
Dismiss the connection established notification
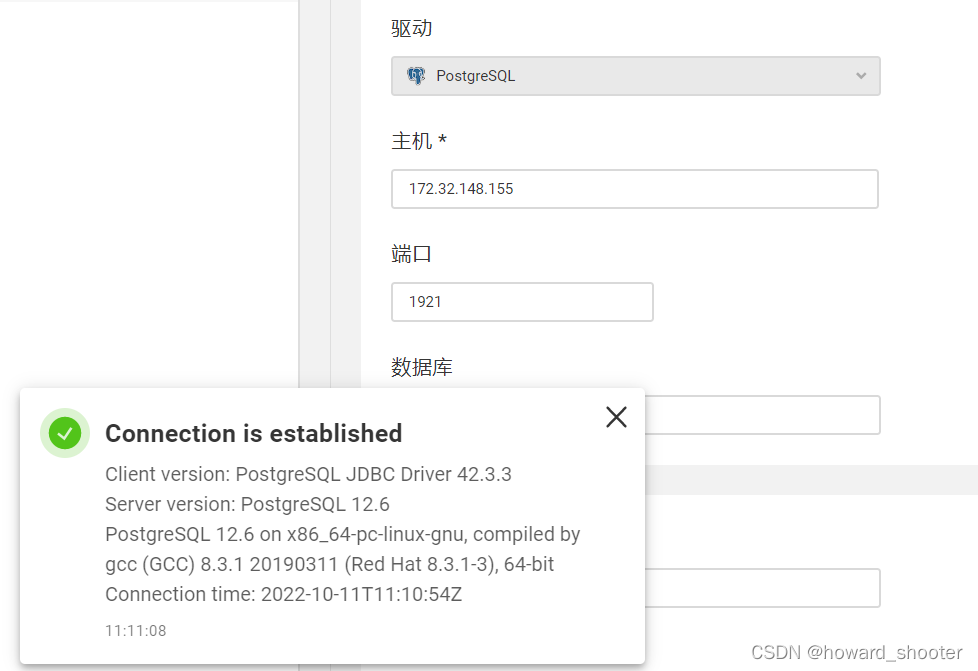[x=616, y=417]
